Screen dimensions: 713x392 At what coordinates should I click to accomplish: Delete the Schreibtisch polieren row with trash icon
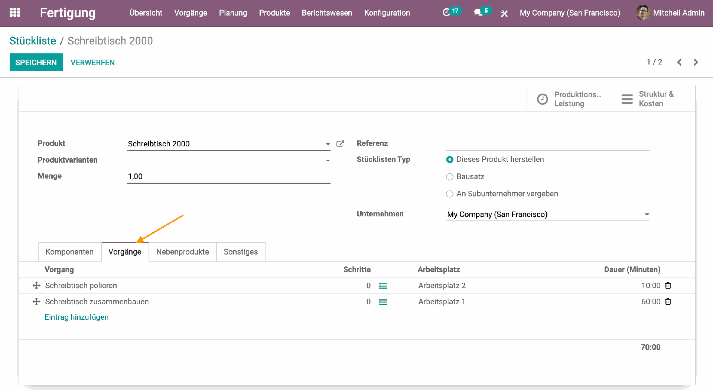click(x=668, y=286)
